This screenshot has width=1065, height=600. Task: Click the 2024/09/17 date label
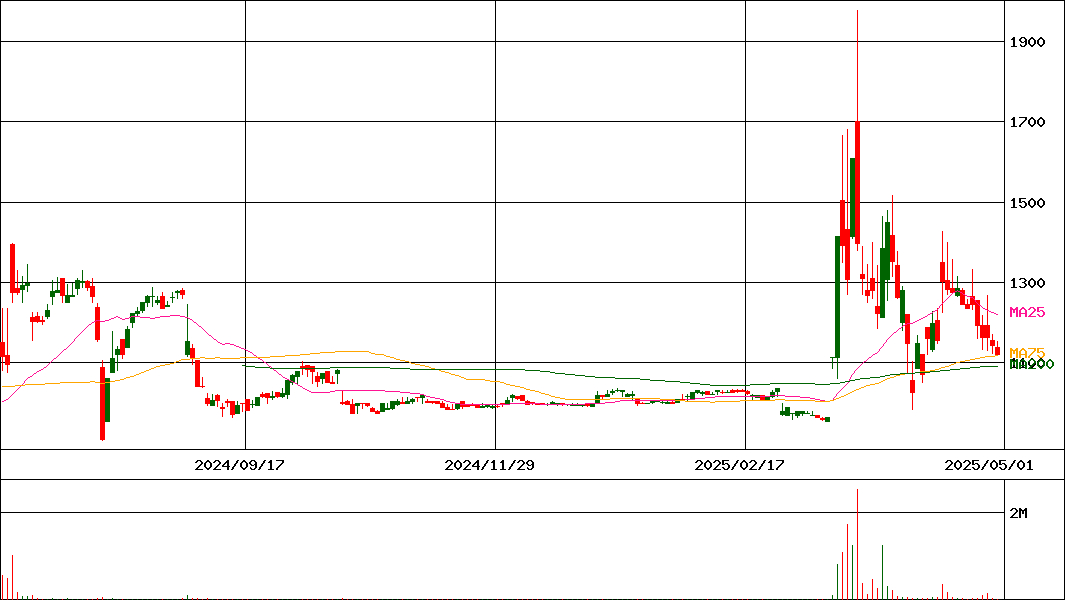[239, 465]
